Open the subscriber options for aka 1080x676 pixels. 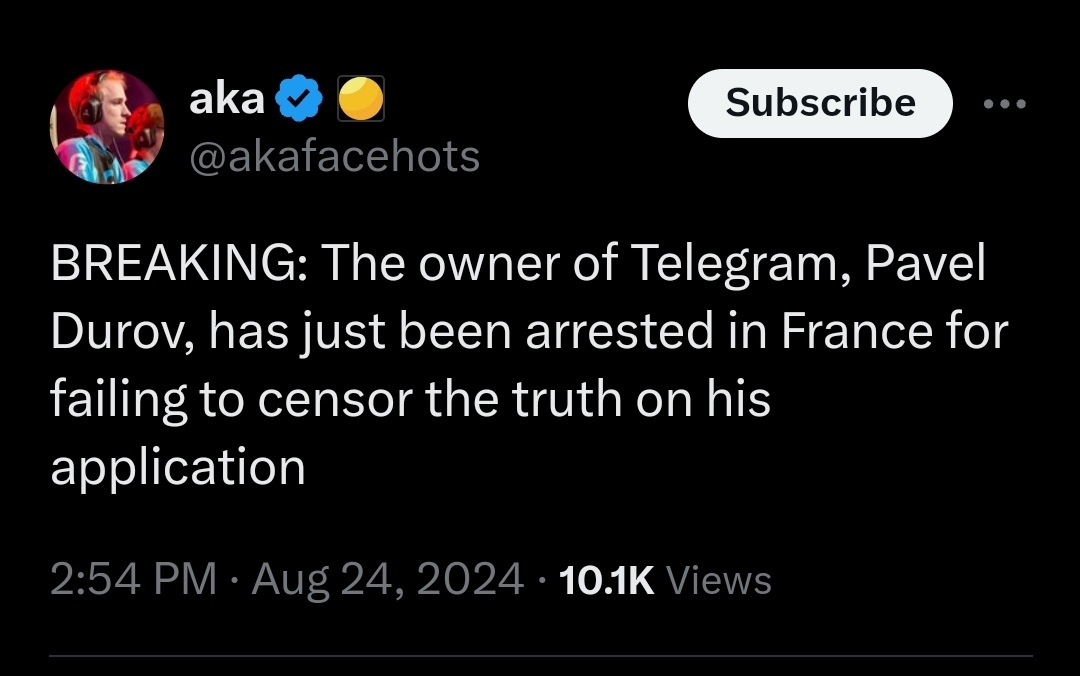pos(820,102)
